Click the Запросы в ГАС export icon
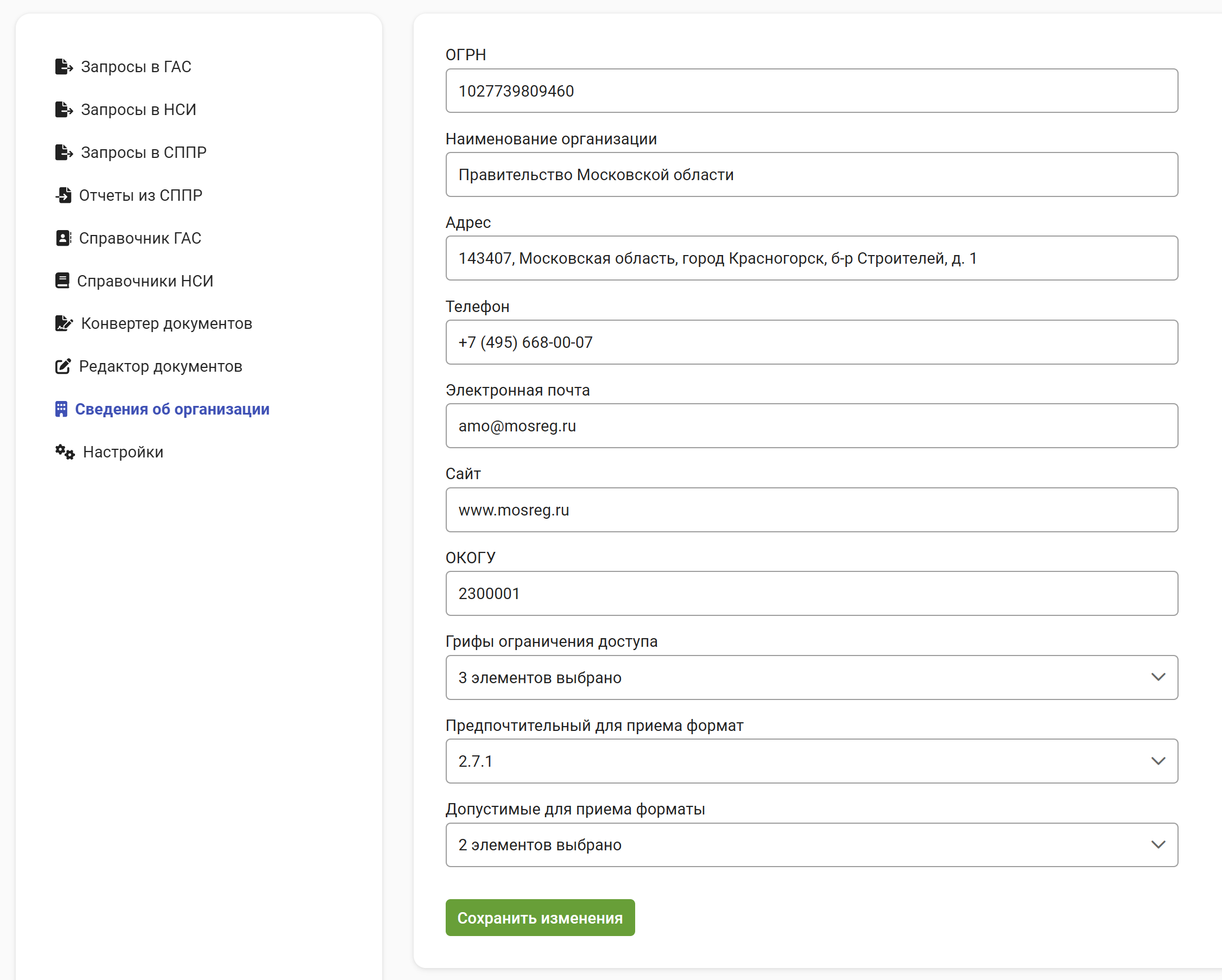Image resolution: width=1222 pixels, height=980 pixels. click(64, 67)
